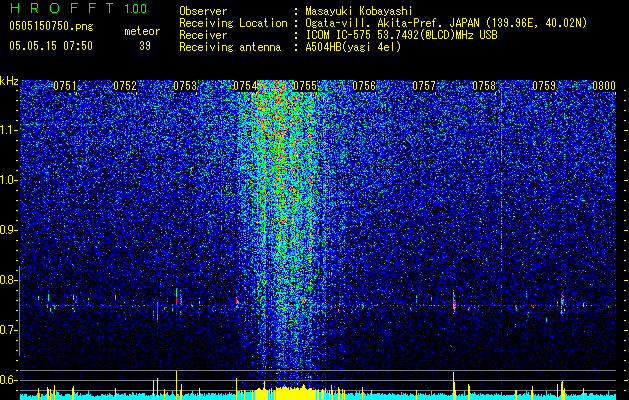Click the 0753 time marker
629x400 pixels.
pos(185,86)
